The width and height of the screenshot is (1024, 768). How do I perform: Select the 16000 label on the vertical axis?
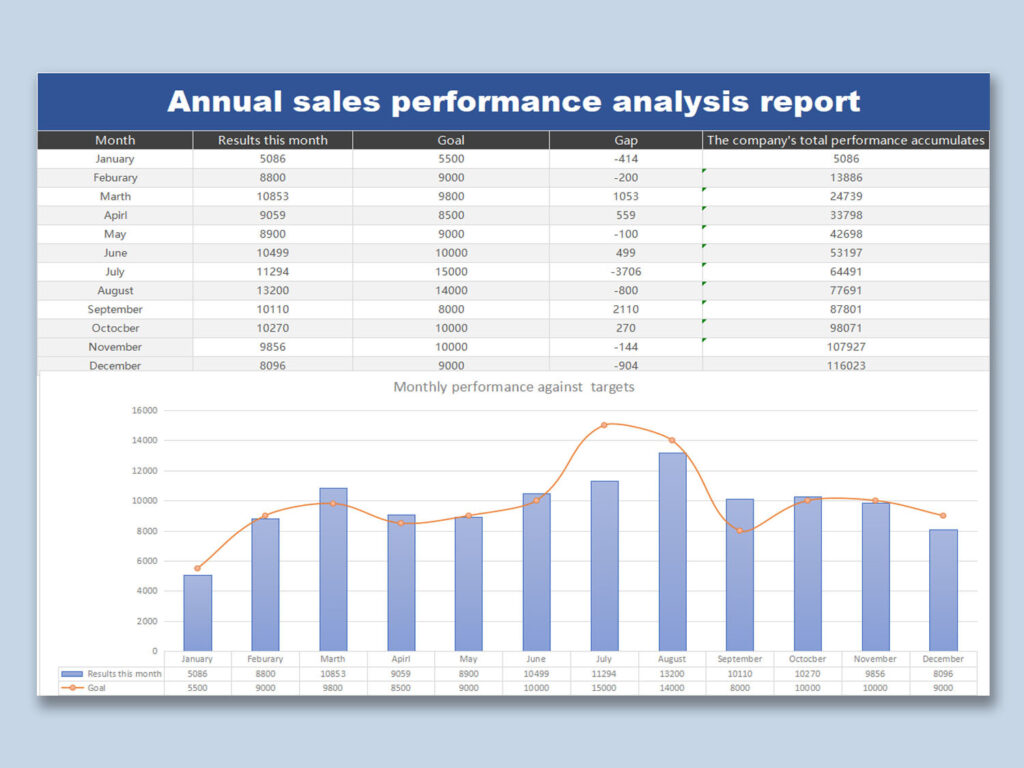click(x=145, y=410)
